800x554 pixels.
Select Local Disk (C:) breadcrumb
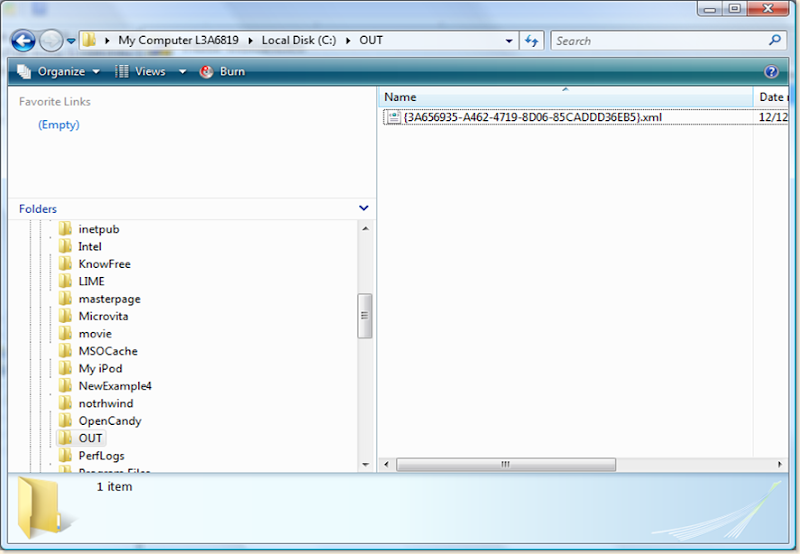(299, 40)
